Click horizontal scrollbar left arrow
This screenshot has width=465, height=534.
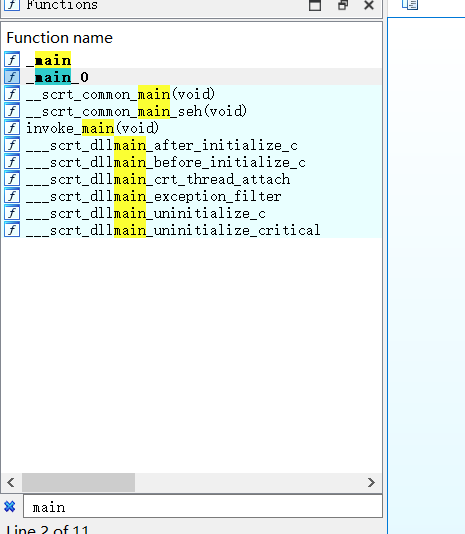pyautogui.click(x=11, y=482)
